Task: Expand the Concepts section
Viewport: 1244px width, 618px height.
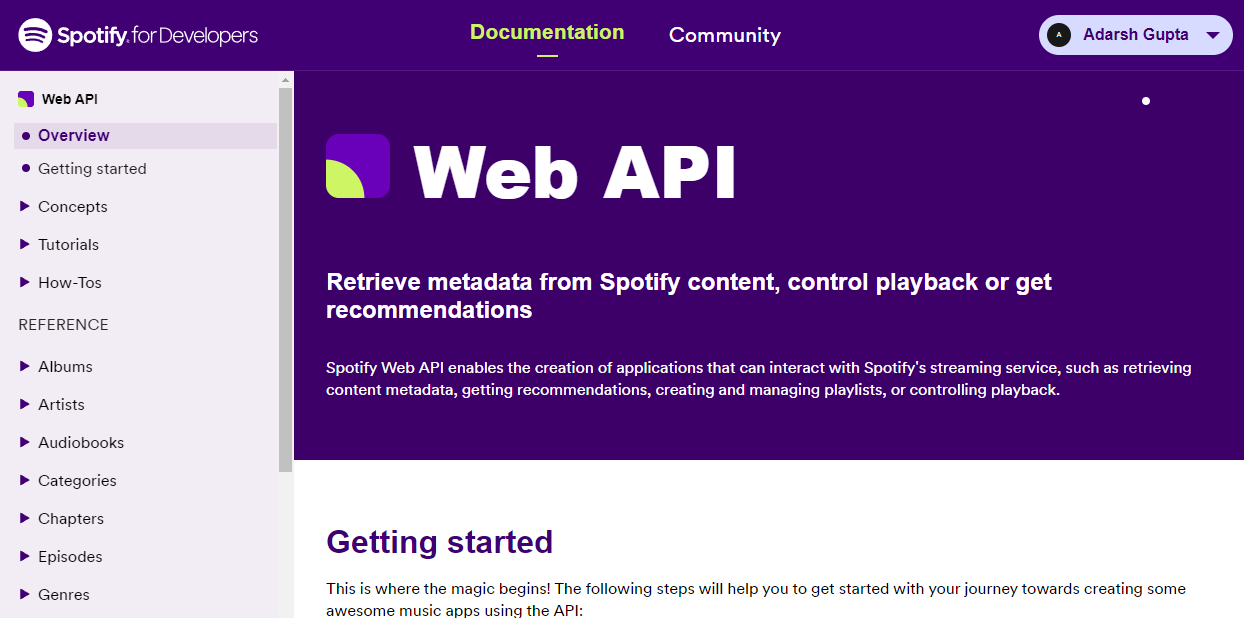Action: (x=72, y=207)
